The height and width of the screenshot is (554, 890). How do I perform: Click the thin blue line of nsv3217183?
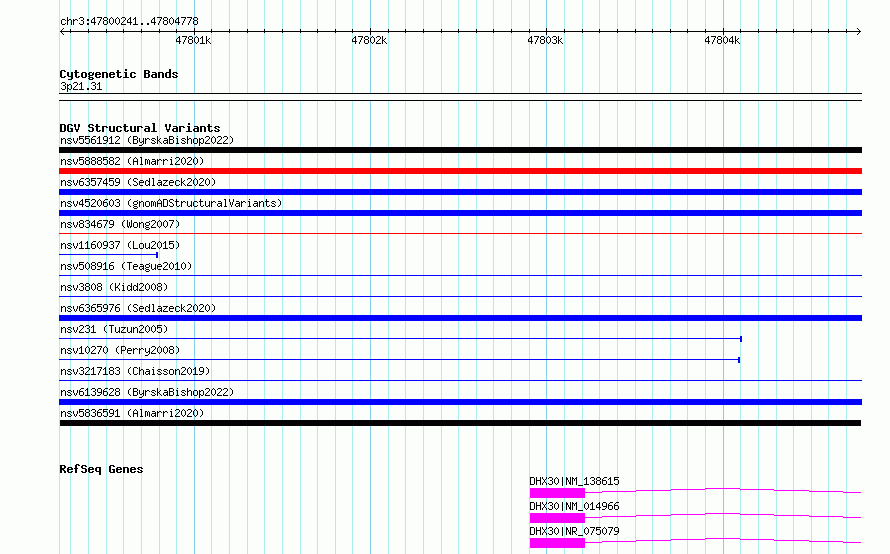pos(460,380)
